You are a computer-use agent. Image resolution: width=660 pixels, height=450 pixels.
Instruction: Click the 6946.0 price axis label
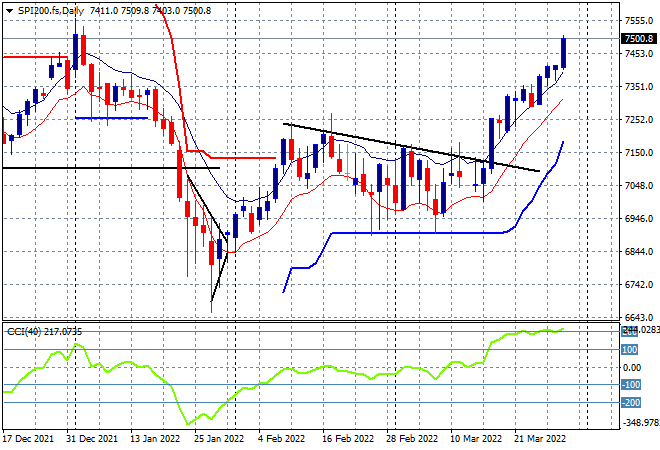[x=639, y=218]
